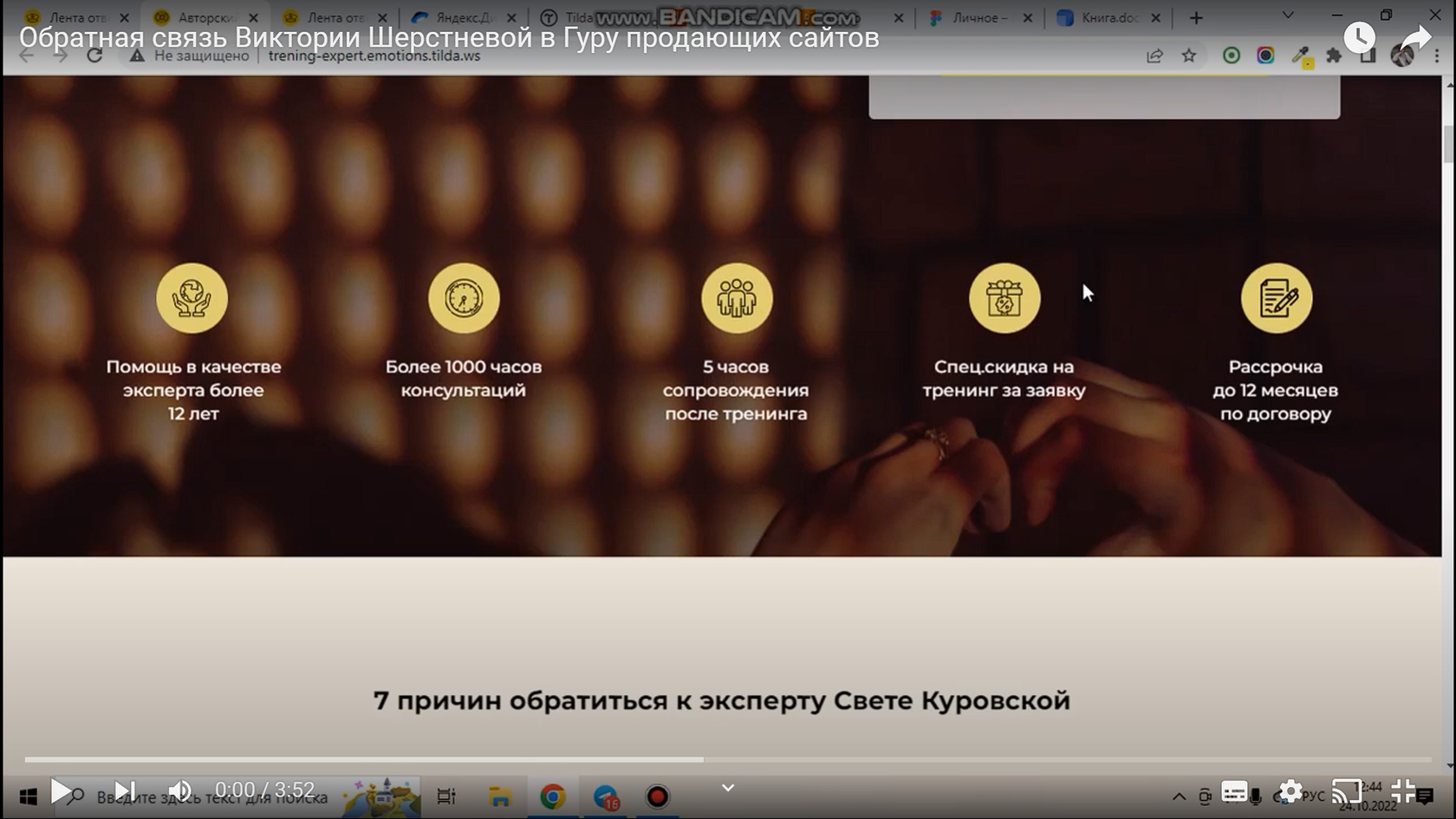Reload the page in the browser
The width and height of the screenshot is (1456, 819).
94,55
